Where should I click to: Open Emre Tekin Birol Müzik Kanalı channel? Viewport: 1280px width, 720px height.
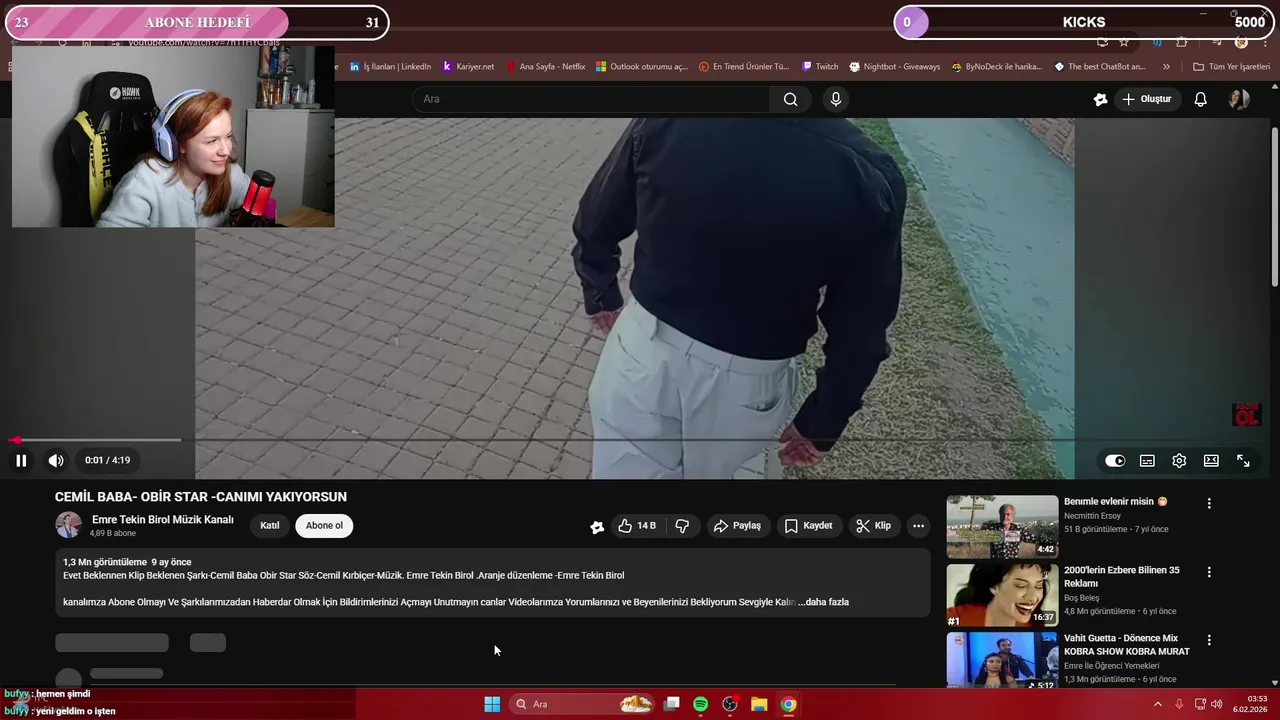tap(163, 520)
